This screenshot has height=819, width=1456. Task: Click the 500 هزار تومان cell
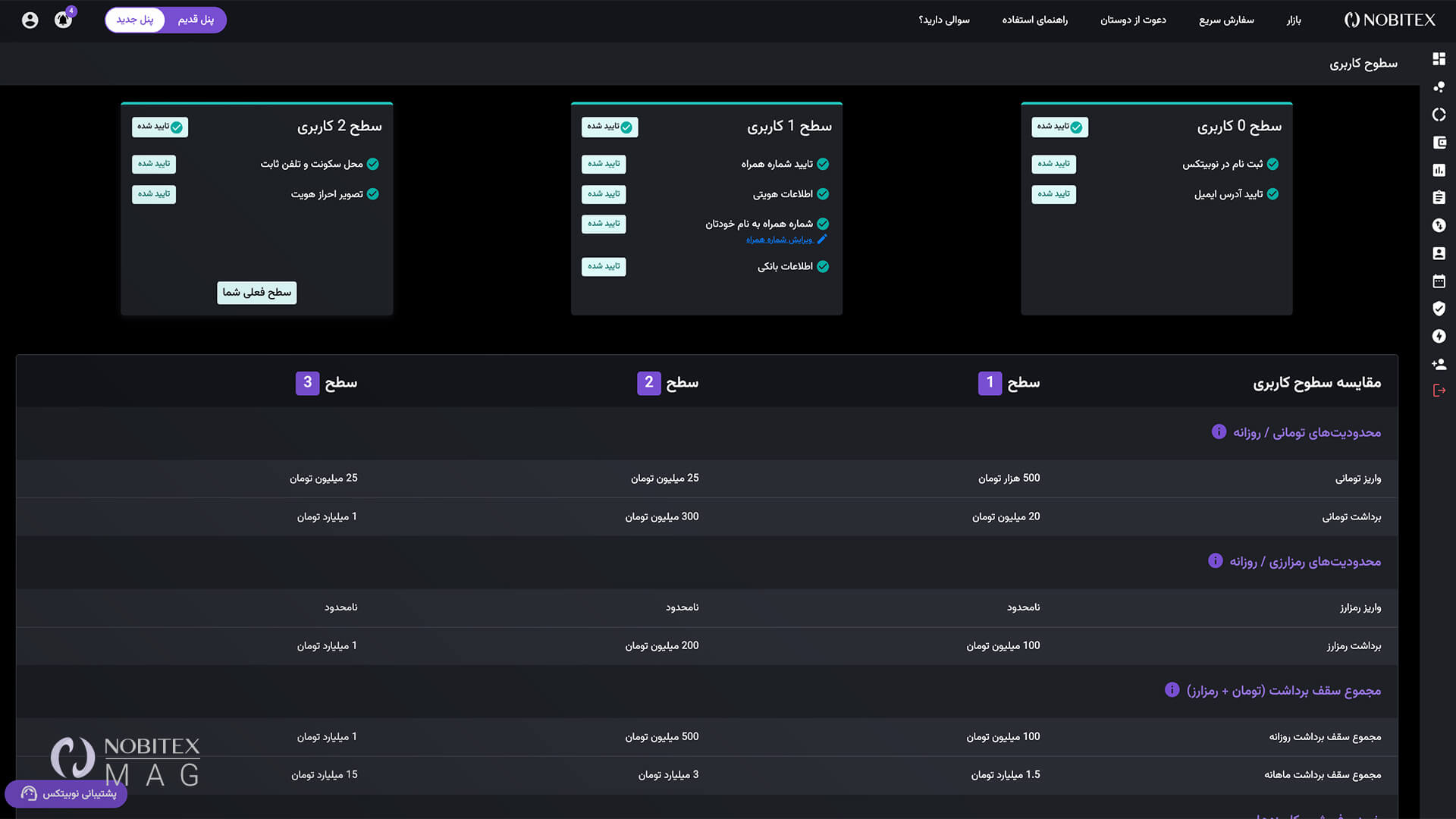[x=1009, y=479]
